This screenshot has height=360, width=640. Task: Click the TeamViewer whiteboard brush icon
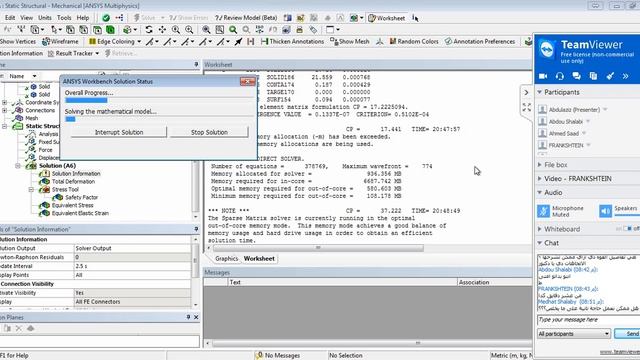(x=610, y=76)
